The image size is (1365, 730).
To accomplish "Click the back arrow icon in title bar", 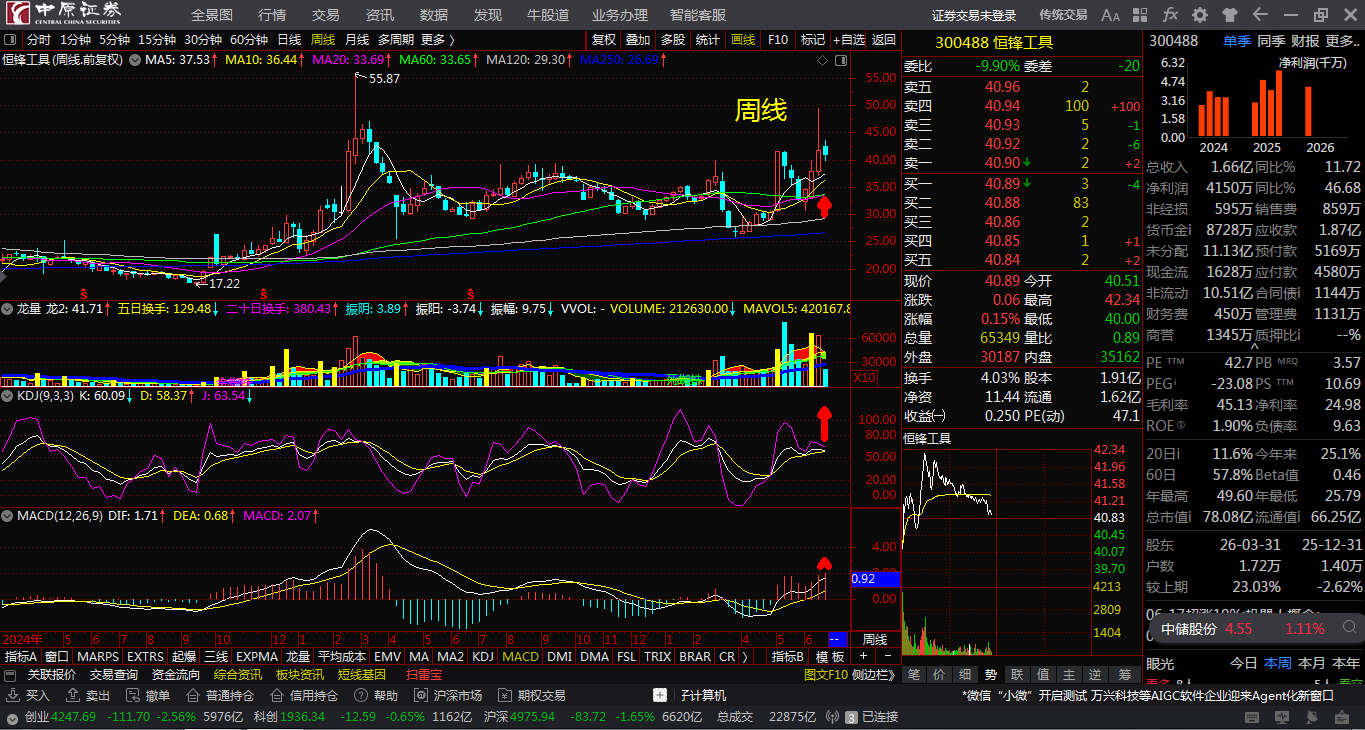I will (1260, 15).
